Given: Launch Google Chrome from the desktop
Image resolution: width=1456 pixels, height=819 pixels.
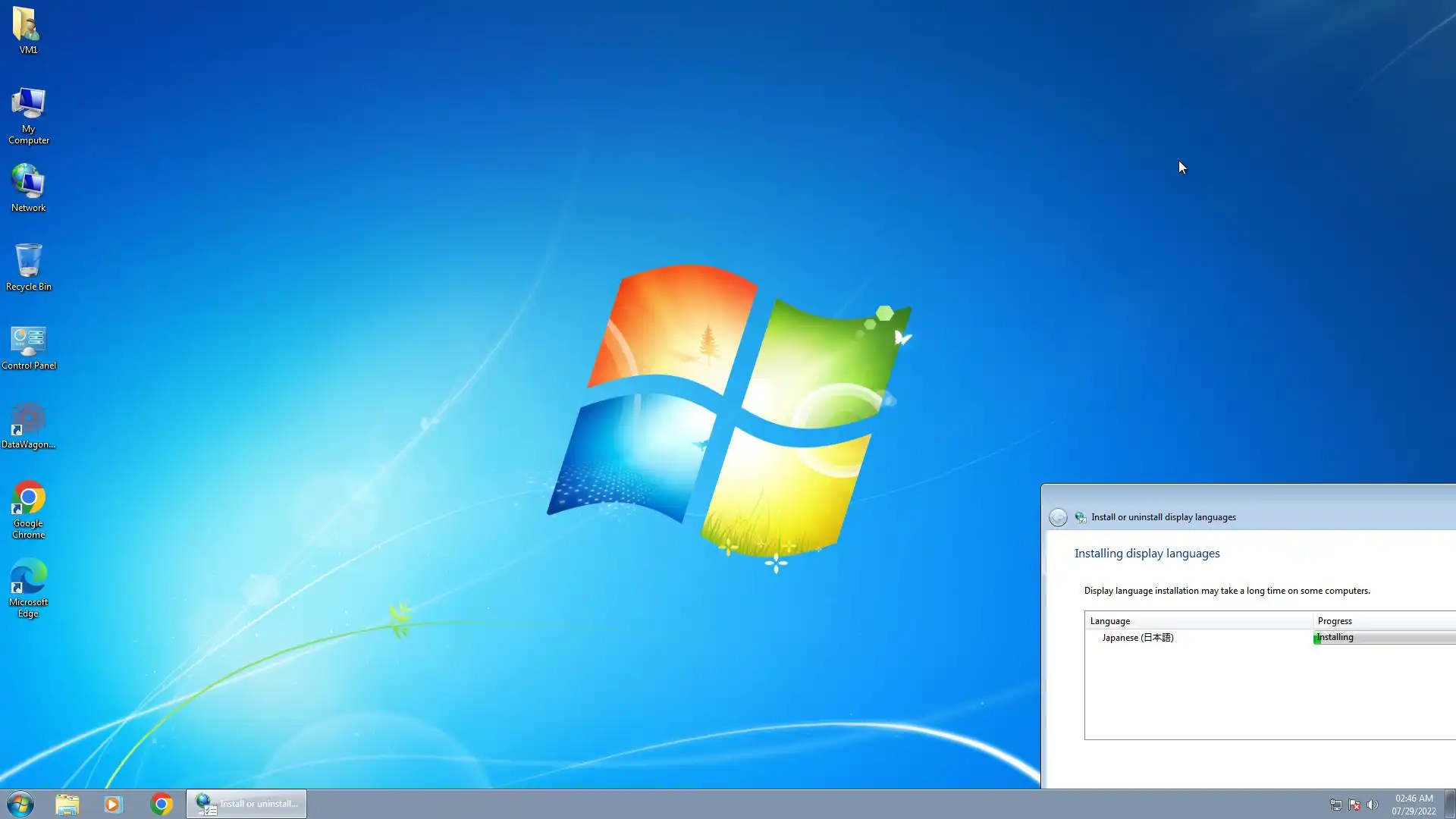Looking at the screenshot, I should 28,507.
